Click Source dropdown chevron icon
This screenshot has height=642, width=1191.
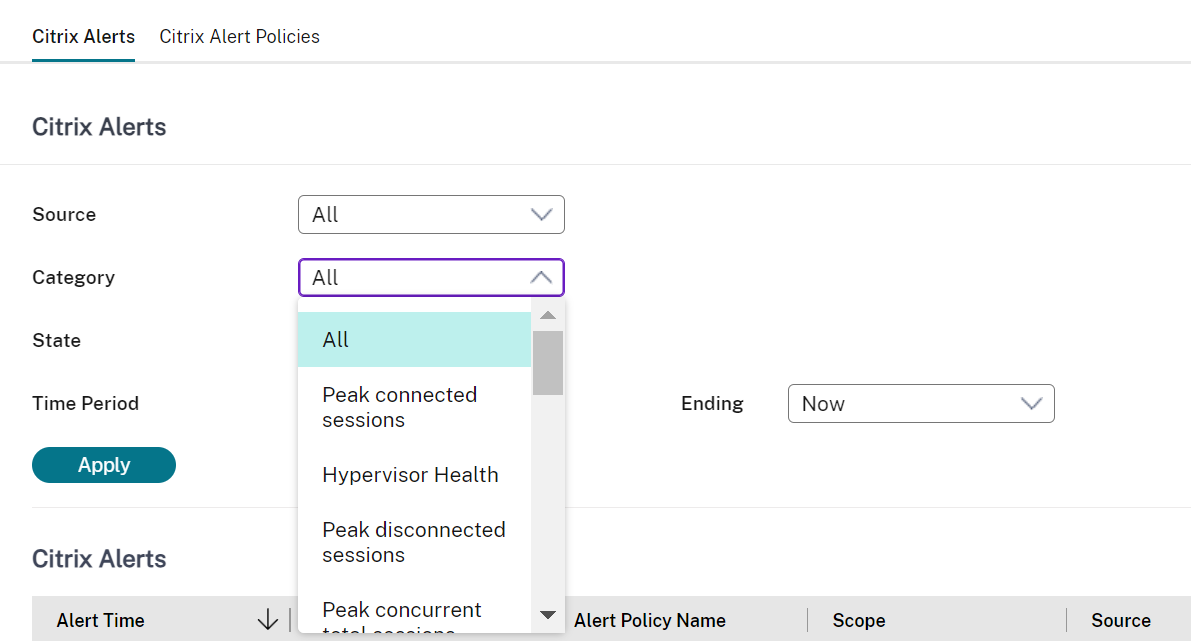pyautogui.click(x=542, y=215)
